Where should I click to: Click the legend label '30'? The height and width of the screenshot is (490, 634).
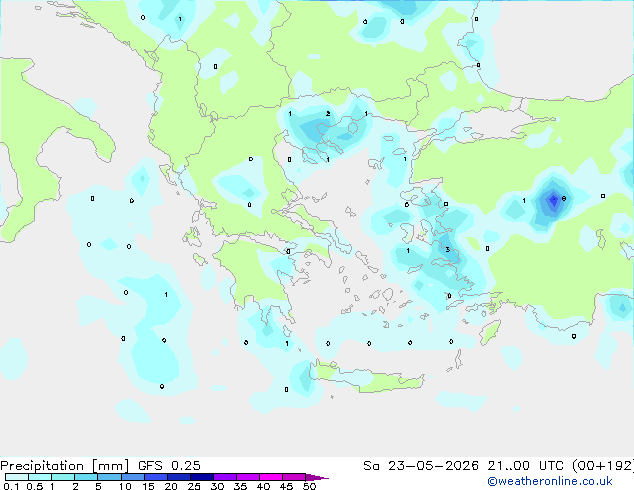[217, 486]
